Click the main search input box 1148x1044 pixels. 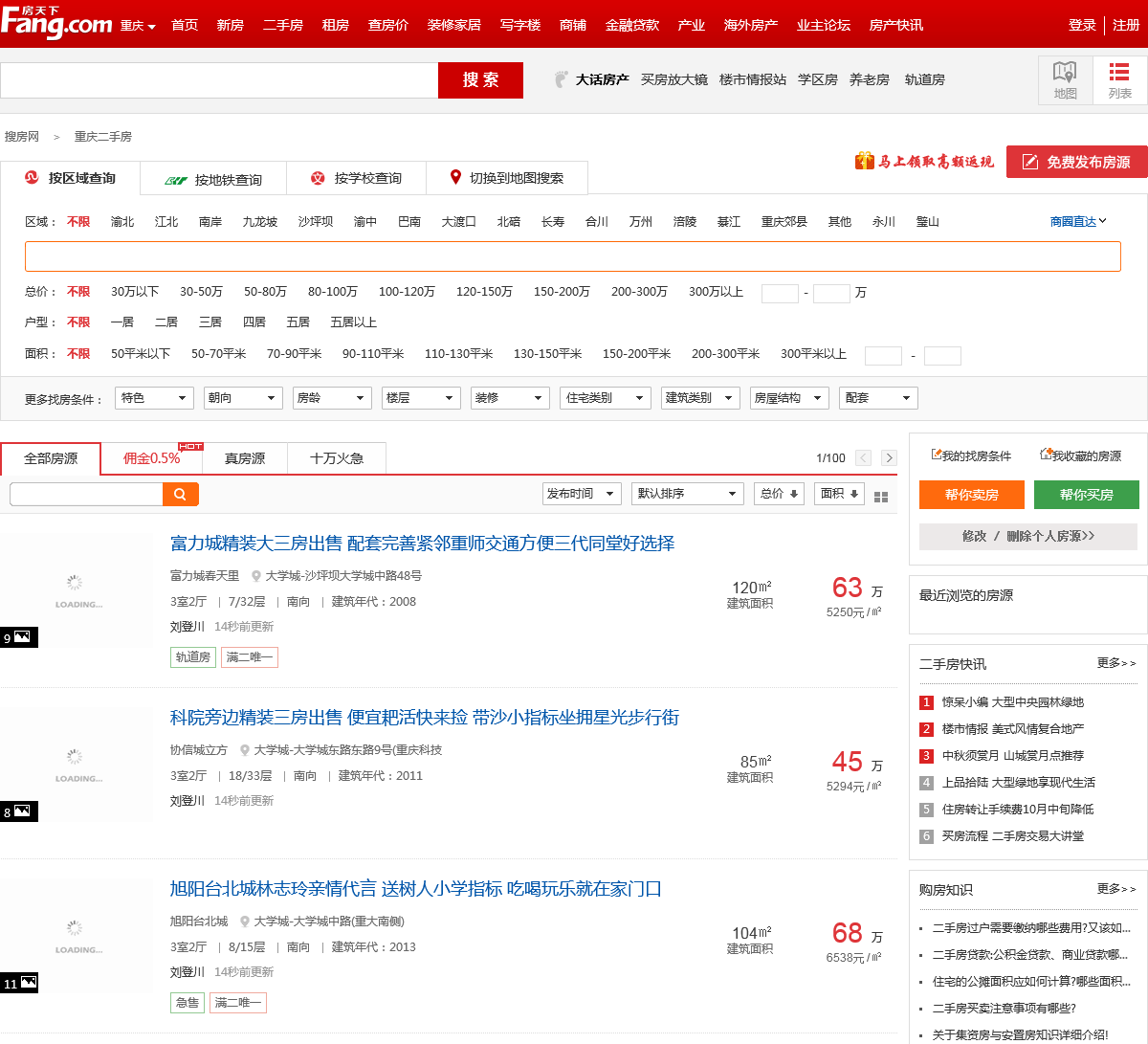(x=219, y=80)
